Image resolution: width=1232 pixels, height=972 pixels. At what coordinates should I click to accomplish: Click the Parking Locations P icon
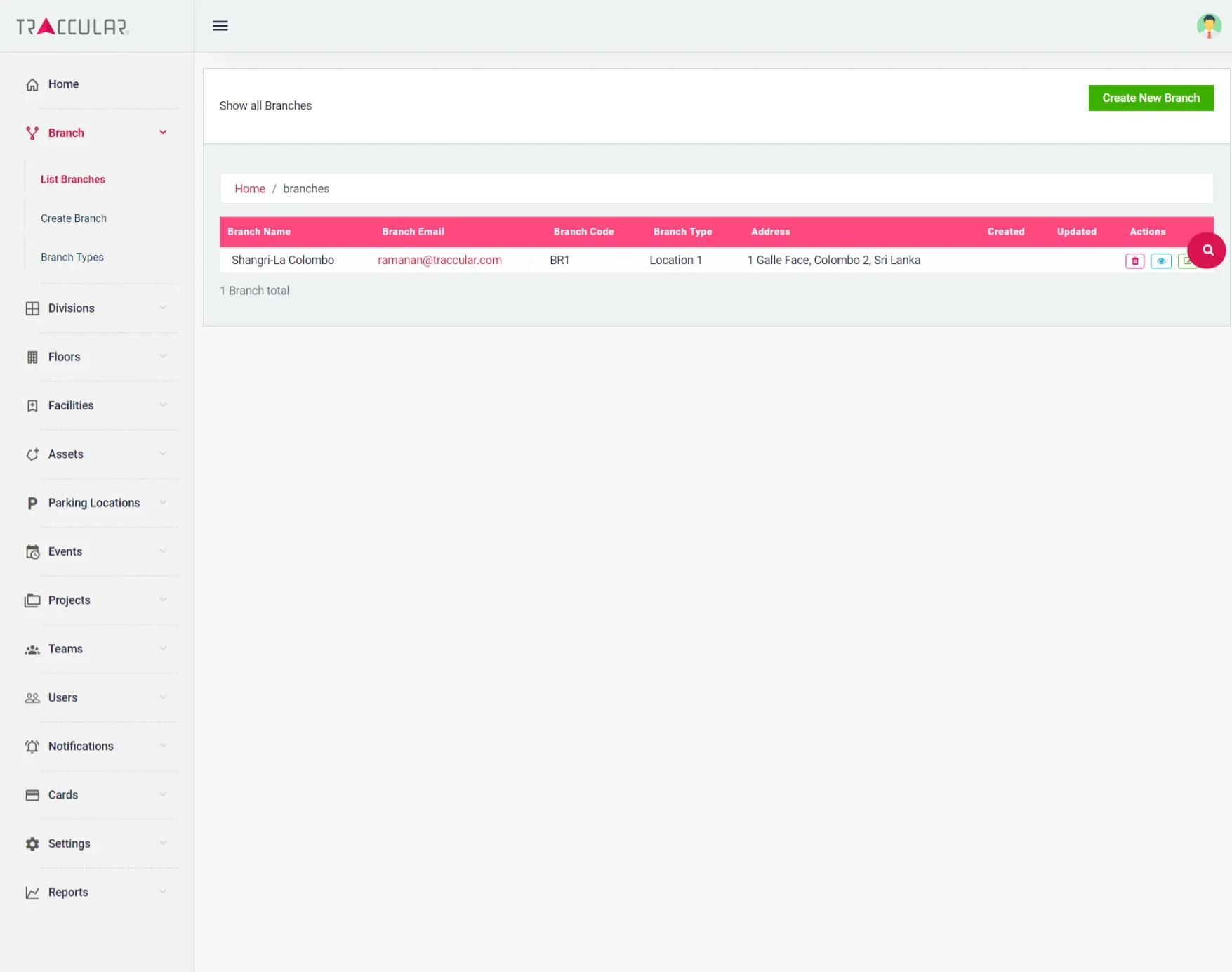coord(32,504)
